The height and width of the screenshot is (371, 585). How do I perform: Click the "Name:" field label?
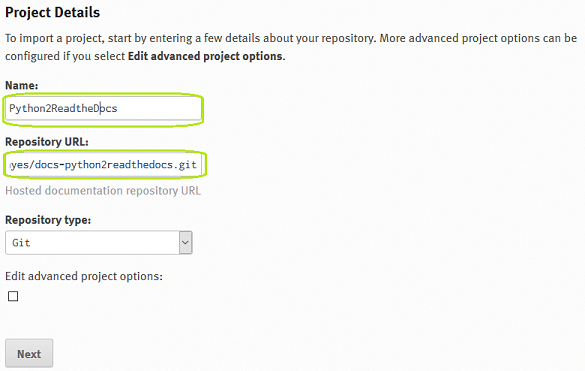[x=22, y=85]
